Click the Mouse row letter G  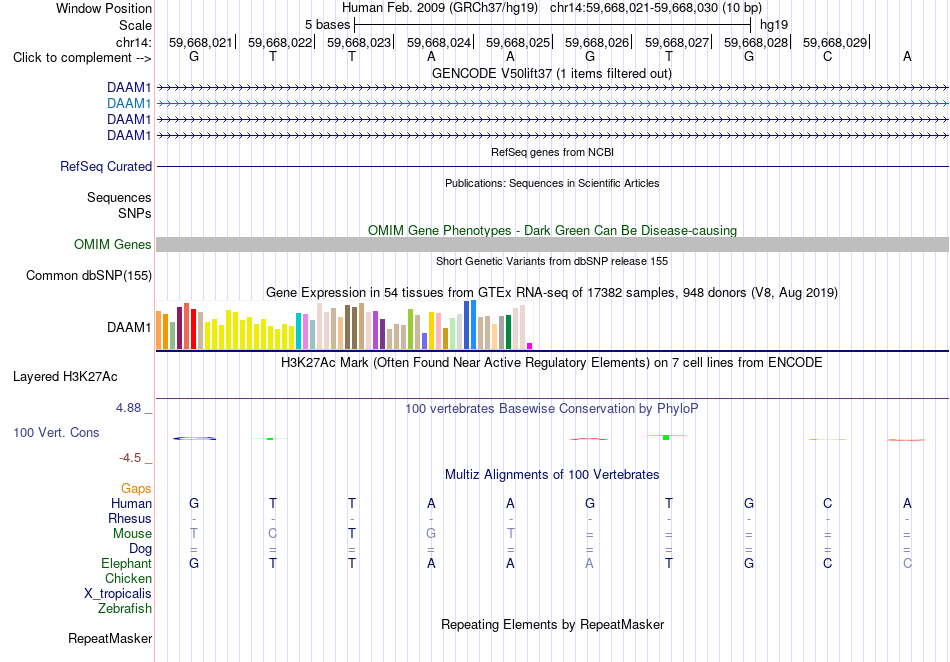pos(431,534)
